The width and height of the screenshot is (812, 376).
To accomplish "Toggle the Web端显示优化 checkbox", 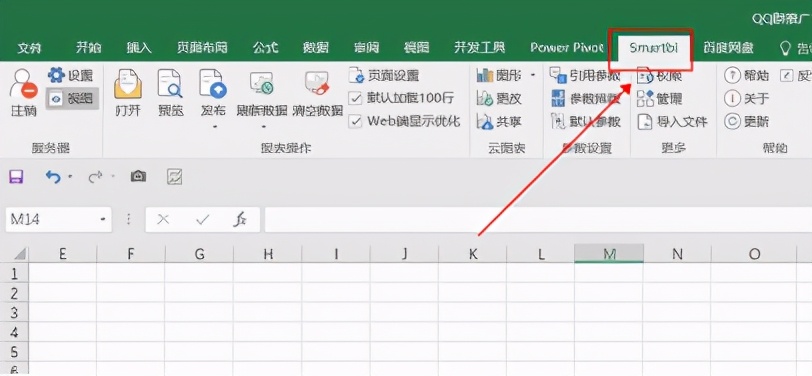I will click(356, 122).
